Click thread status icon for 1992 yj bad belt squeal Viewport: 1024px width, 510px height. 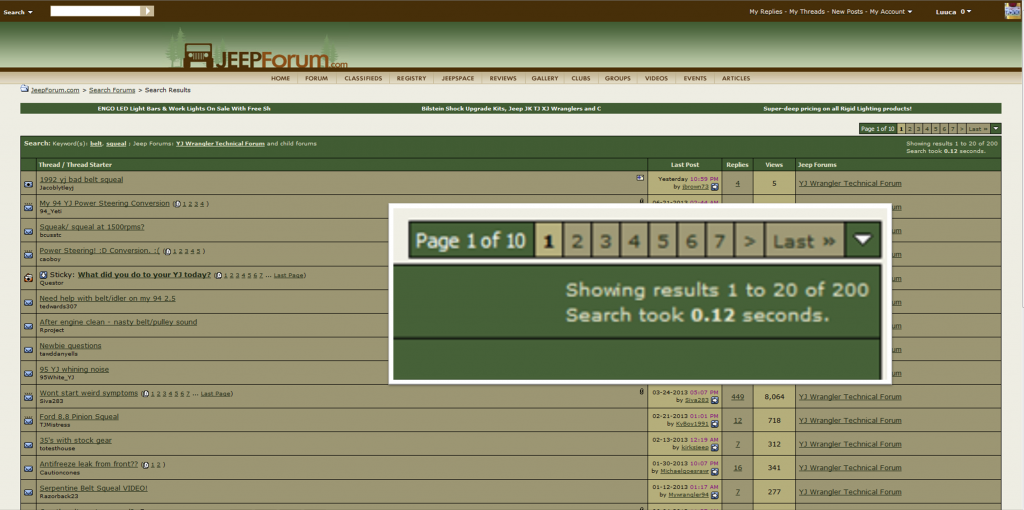(29, 183)
